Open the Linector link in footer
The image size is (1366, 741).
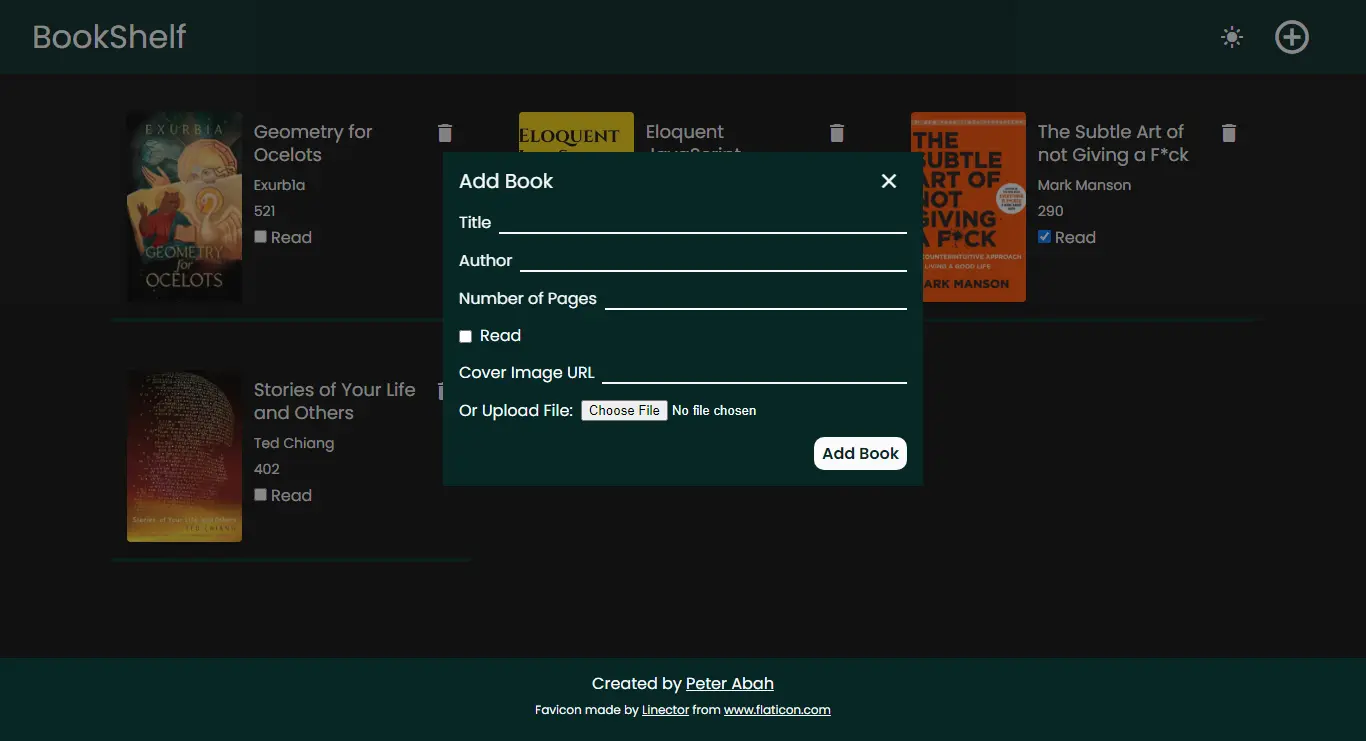pos(665,710)
